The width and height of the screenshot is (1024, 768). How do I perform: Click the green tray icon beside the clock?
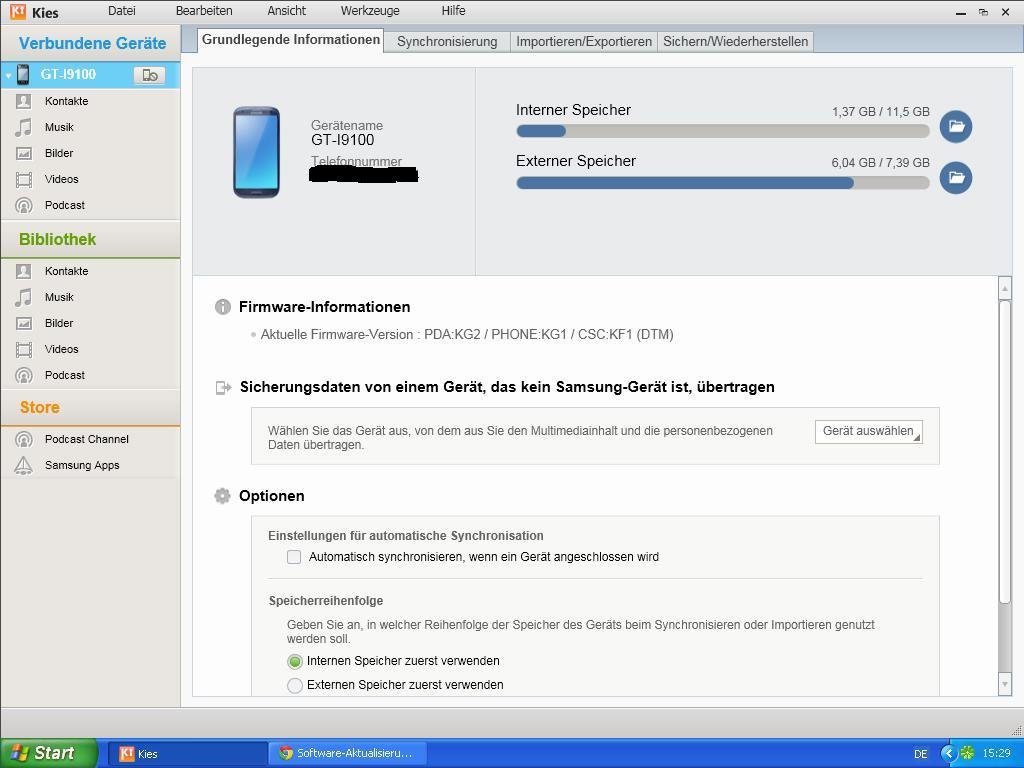967,753
